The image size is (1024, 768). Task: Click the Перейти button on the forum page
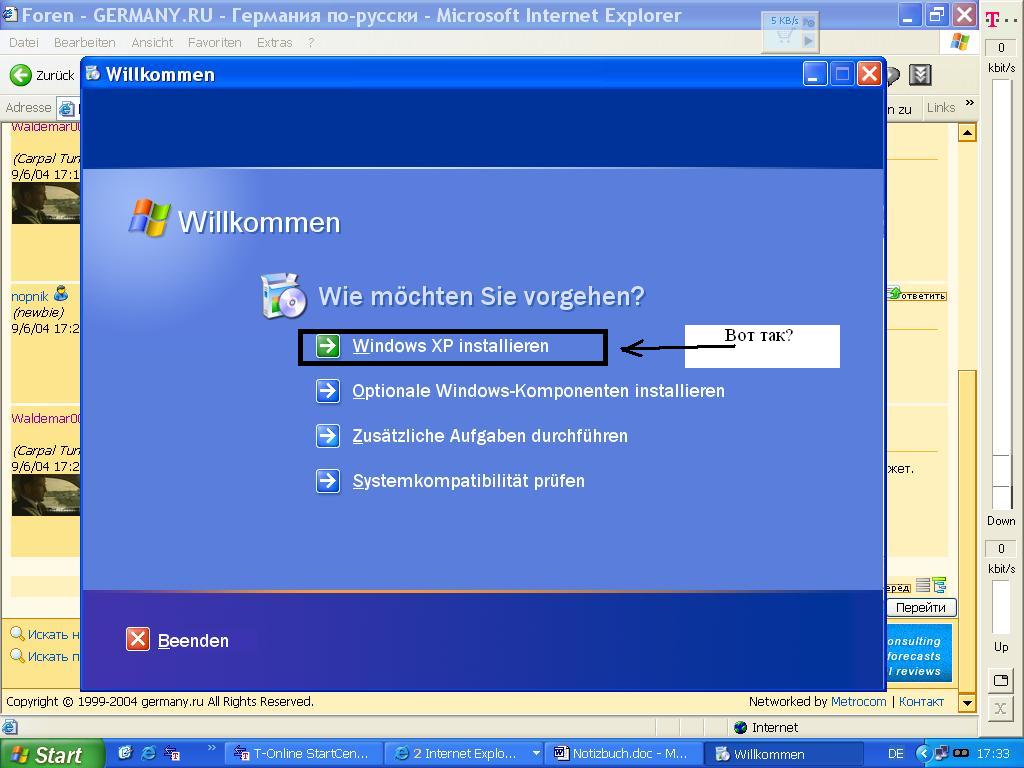920,607
